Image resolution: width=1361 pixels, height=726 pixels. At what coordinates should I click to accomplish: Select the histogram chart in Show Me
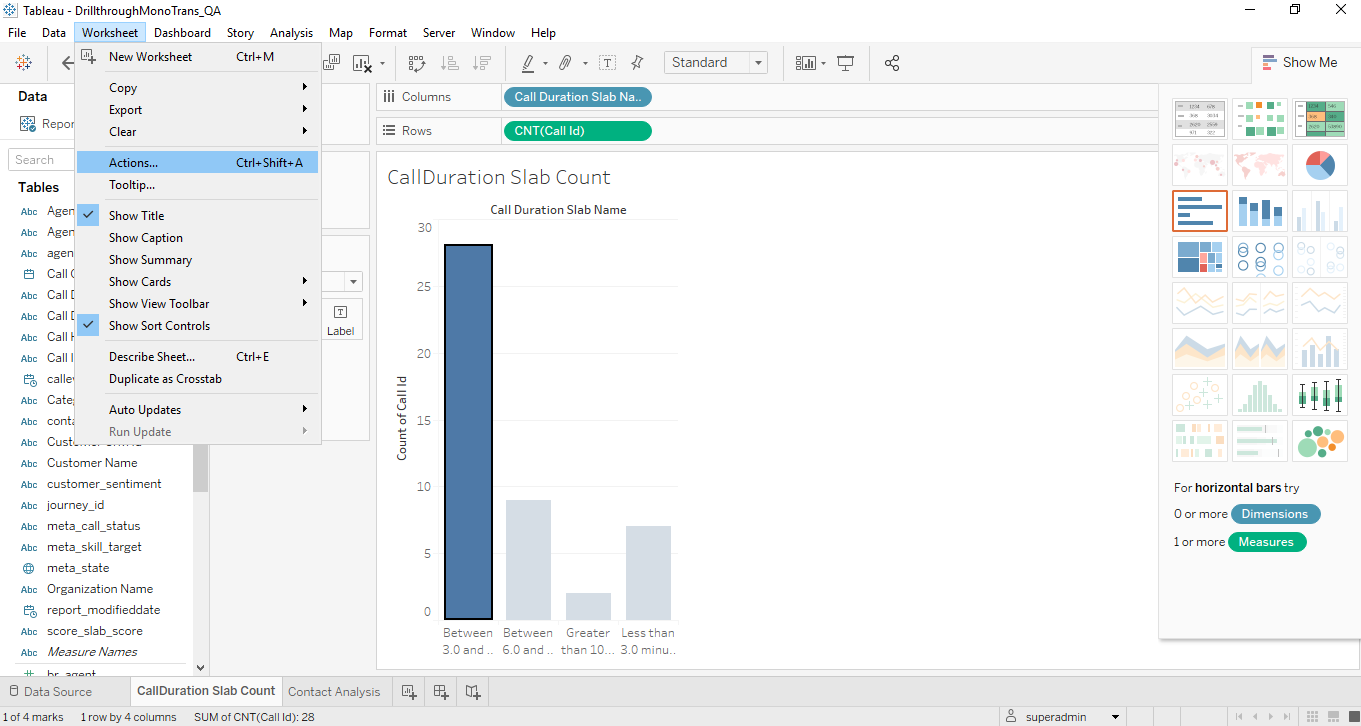pos(1260,395)
